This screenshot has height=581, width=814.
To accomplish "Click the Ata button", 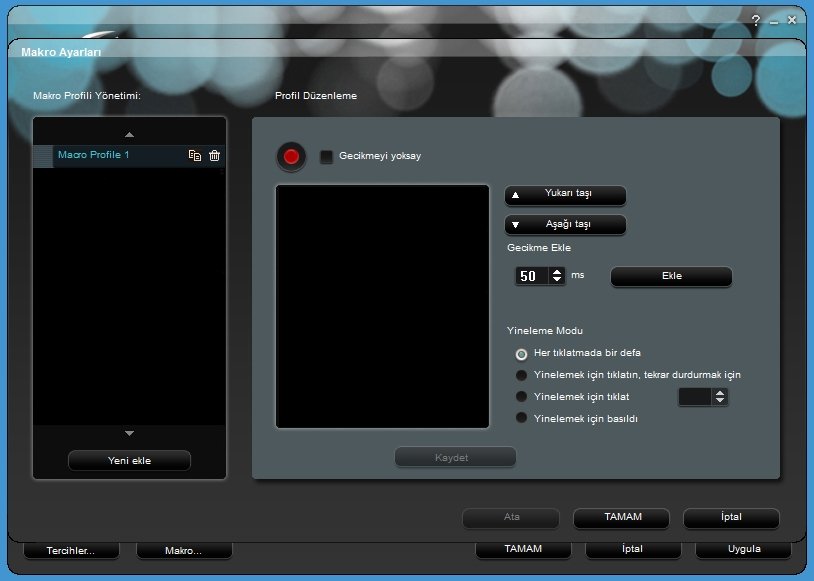I will click(x=511, y=518).
